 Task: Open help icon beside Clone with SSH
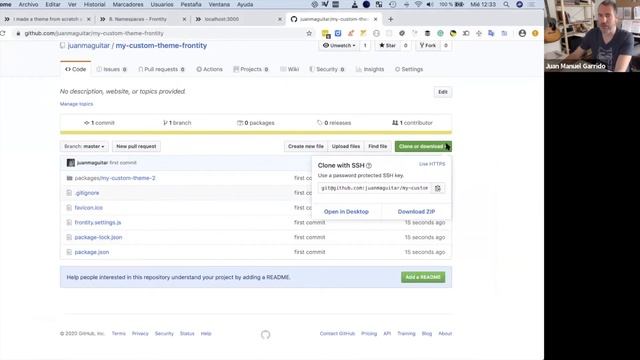pos(369,166)
